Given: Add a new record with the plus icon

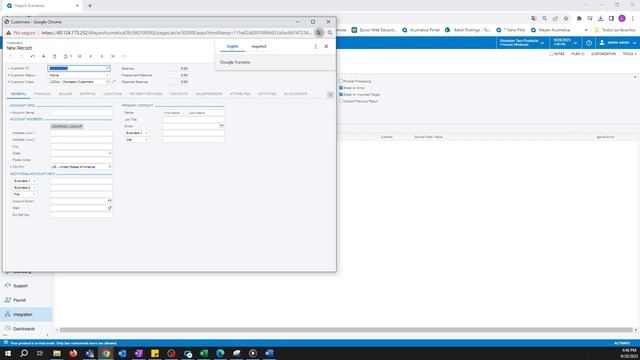Looking at the screenshot, I should click(x=44, y=56).
